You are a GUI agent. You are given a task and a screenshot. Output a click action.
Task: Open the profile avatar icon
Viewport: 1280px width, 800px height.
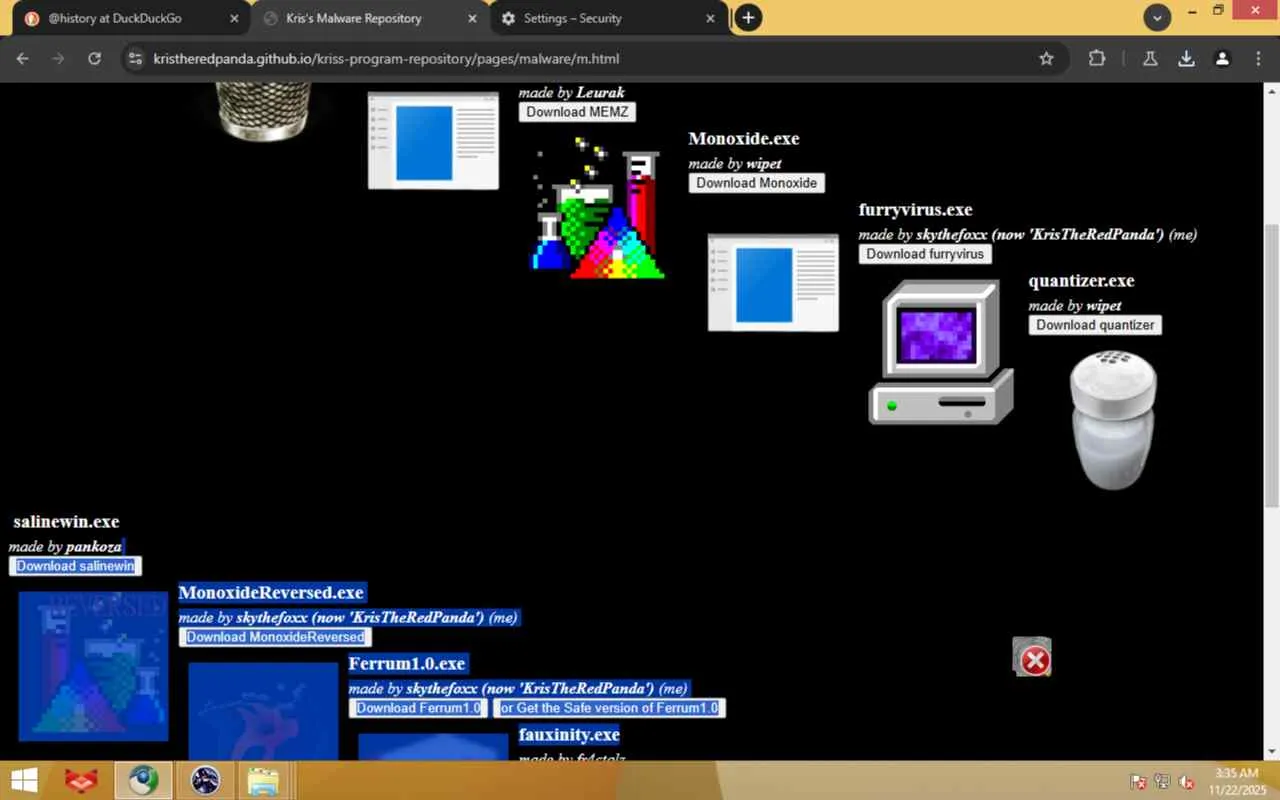[1222, 59]
